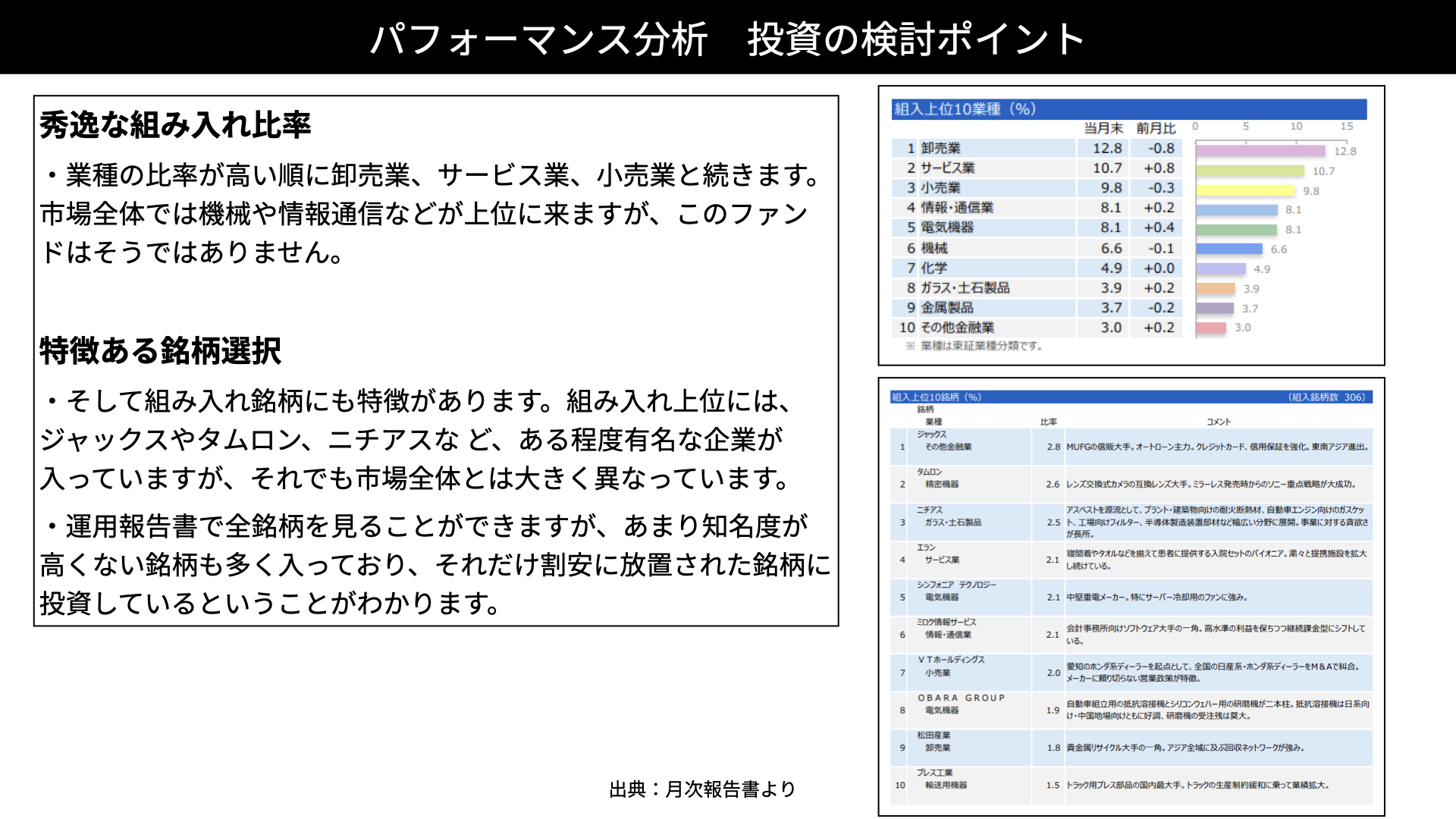Select the 卸売業 row label
This screenshot has width=1456, height=819.
(940, 148)
